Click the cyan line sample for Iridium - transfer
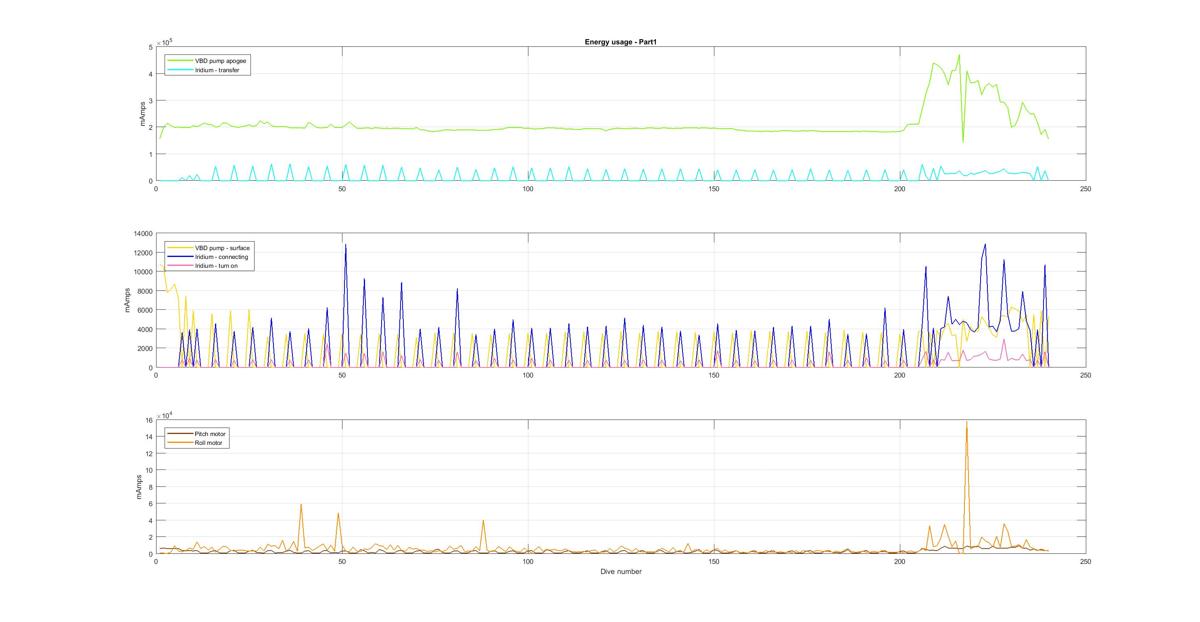 pyautogui.click(x=179, y=70)
